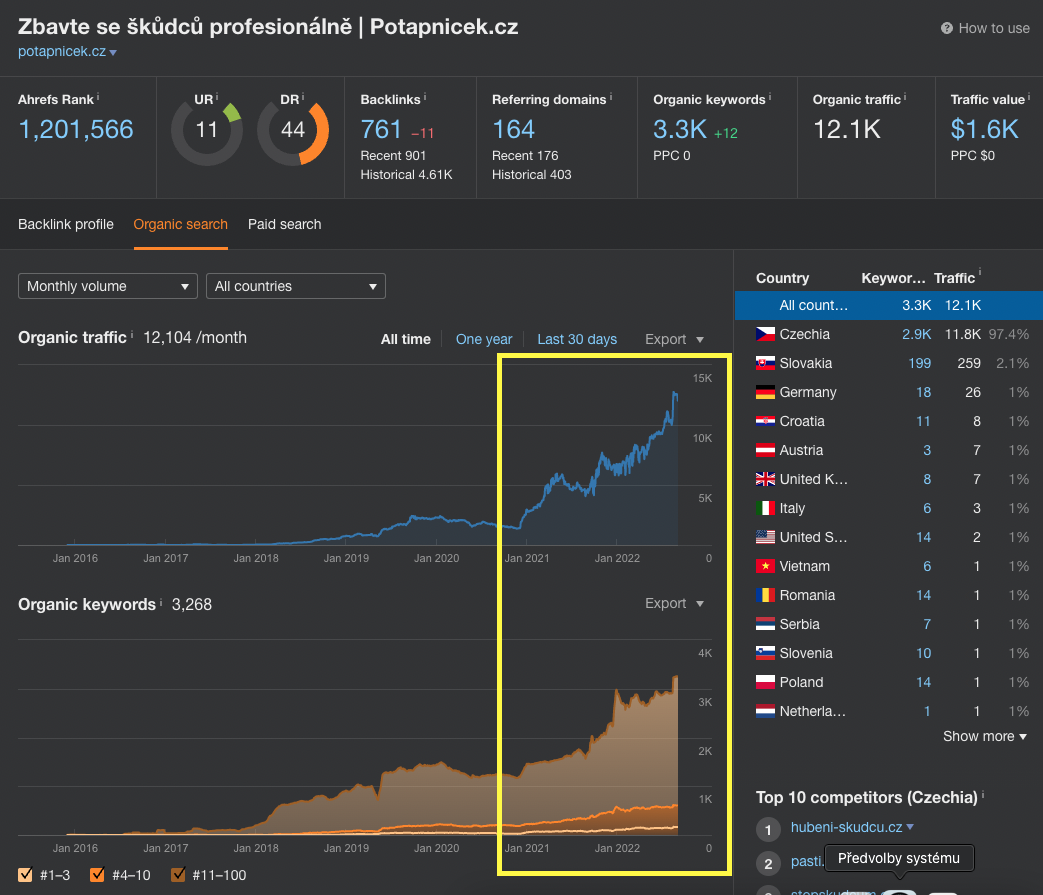
Task: Toggle the #1–3 positions checkbox
Action: 25,874
